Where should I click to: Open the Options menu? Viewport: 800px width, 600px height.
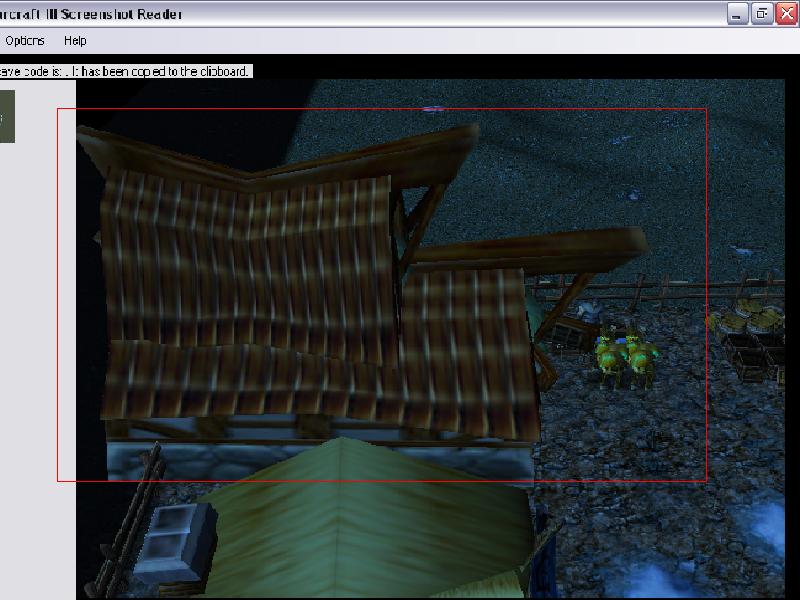coord(25,41)
